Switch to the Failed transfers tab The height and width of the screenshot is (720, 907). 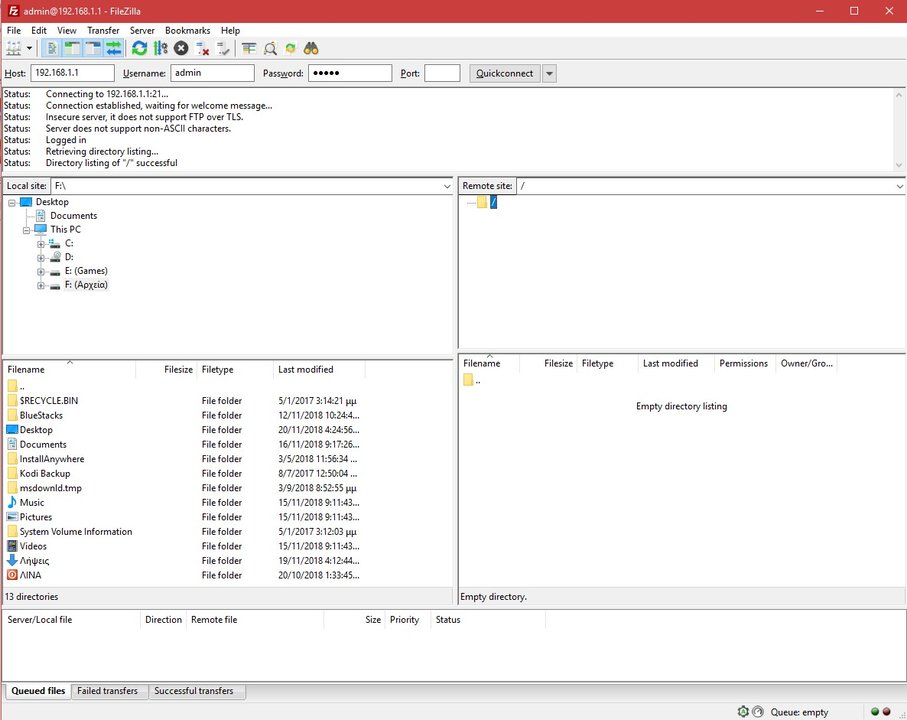(x=109, y=691)
